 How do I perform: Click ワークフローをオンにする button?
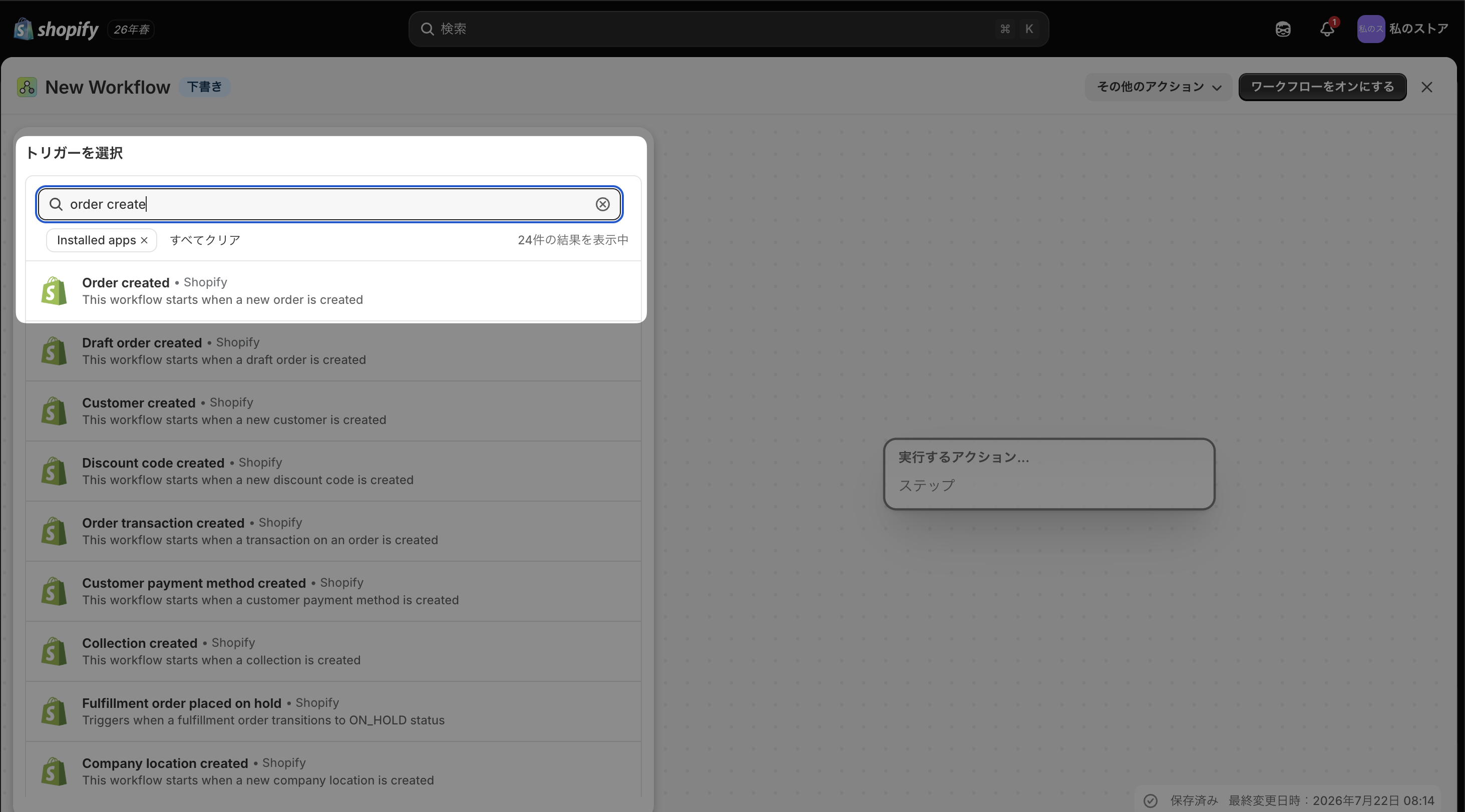tap(1322, 87)
